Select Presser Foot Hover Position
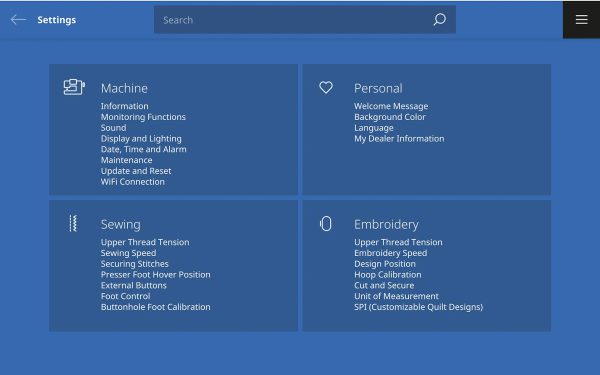Viewport: 600px width, 375px height. 155,275
